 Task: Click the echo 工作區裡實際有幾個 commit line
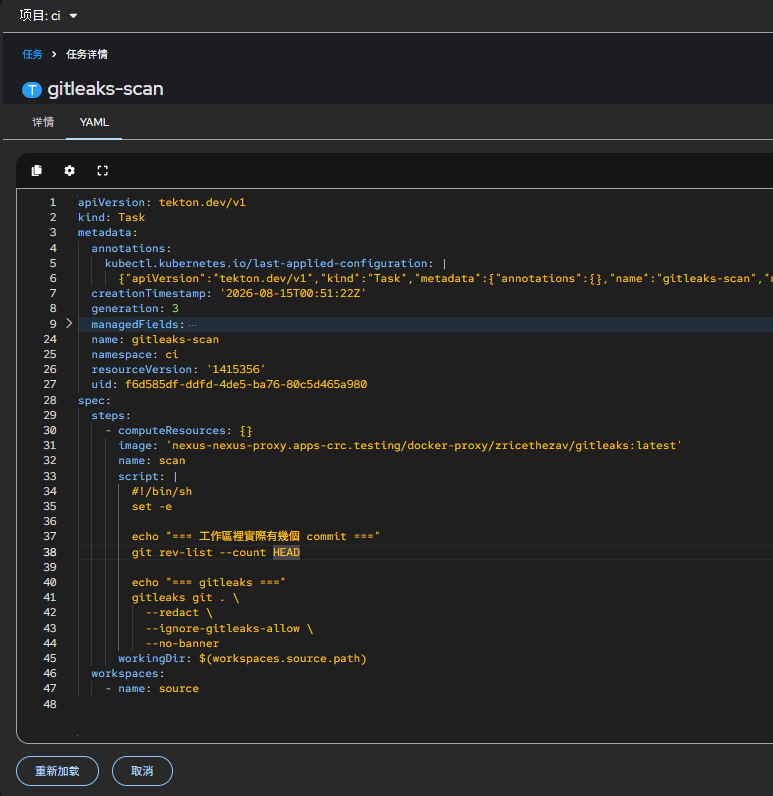[255, 537]
